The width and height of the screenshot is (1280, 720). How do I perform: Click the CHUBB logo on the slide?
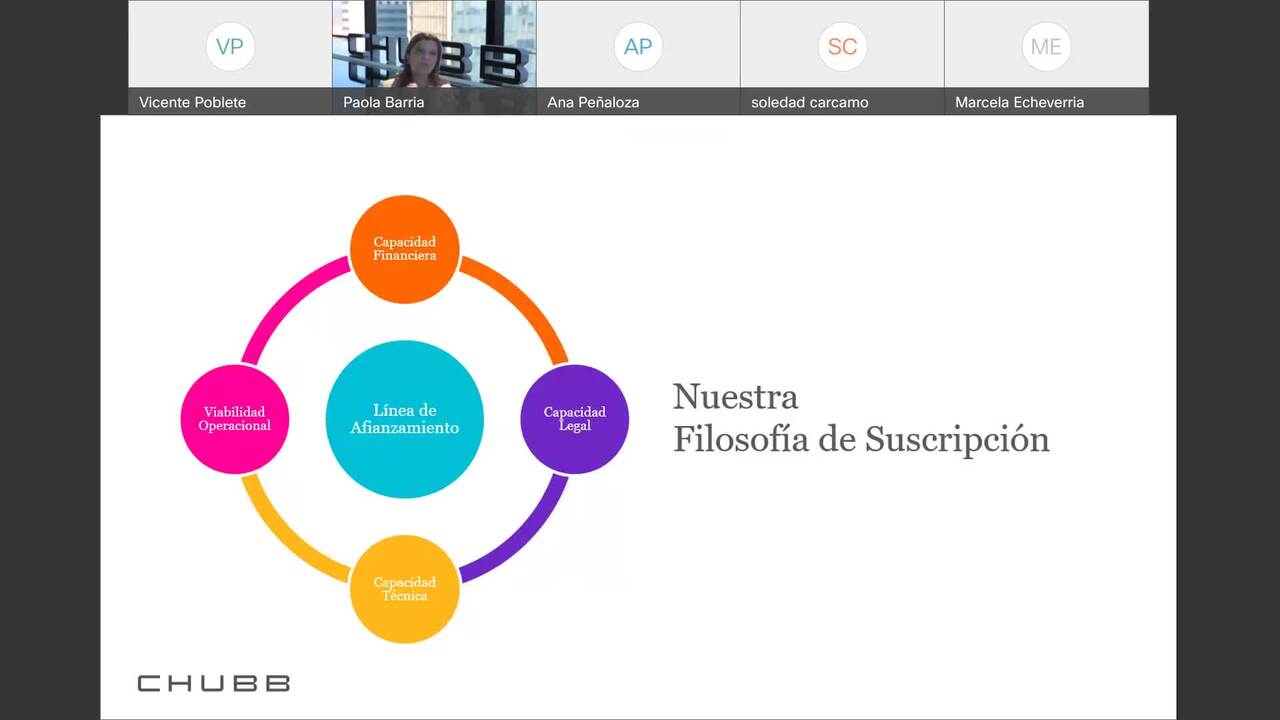[x=213, y=683]
